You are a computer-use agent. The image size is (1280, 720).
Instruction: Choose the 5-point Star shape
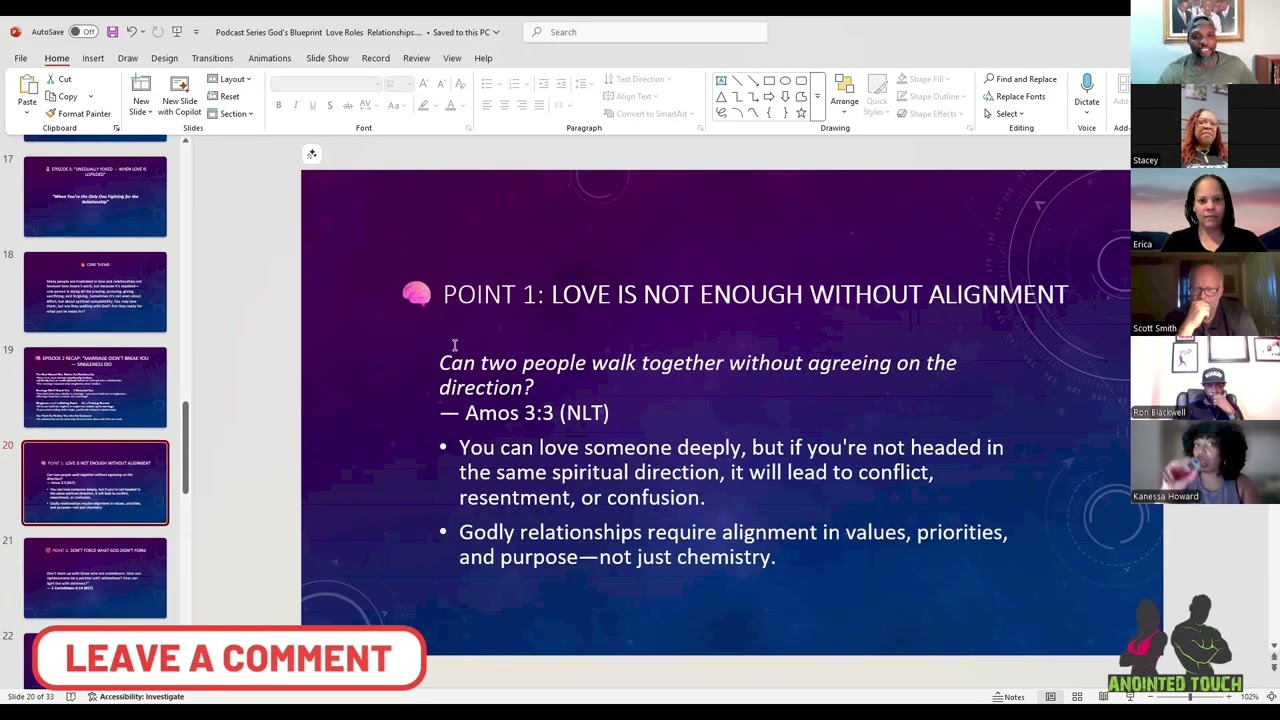coord(801,113)
